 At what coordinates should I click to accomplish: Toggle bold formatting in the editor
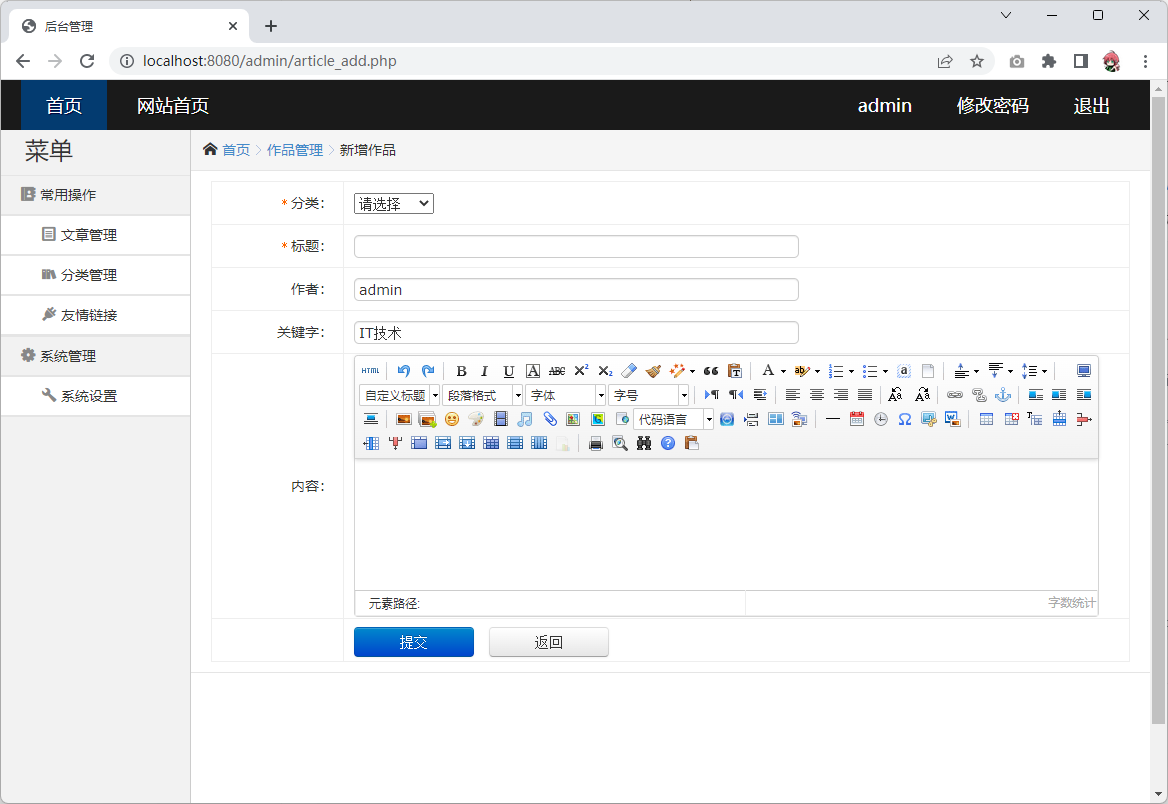(461, 371)
